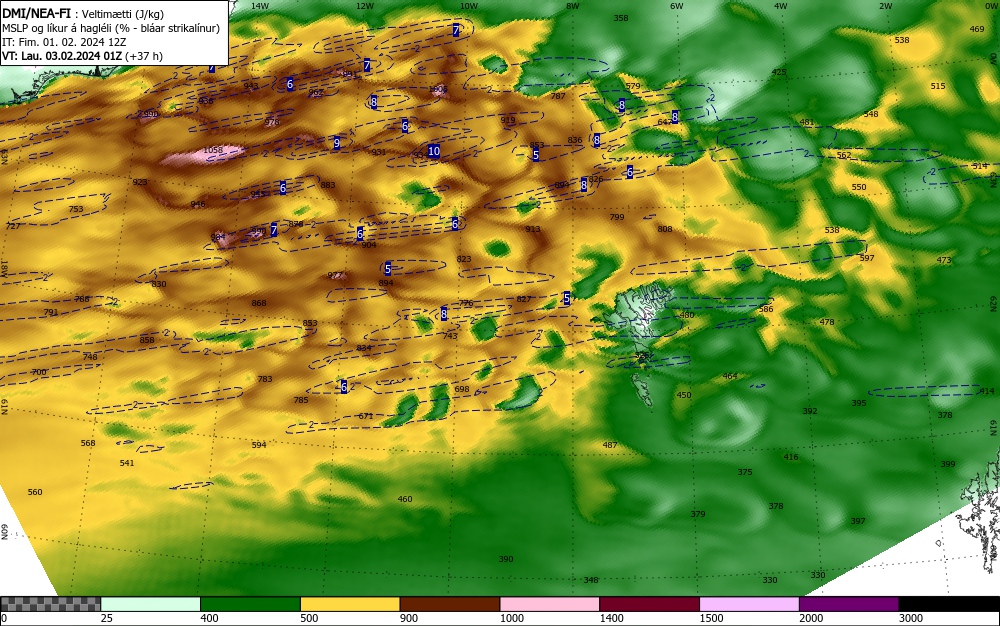Click the map value 358
Screen dimensions: 1000x626
click(x=621, y=18)
